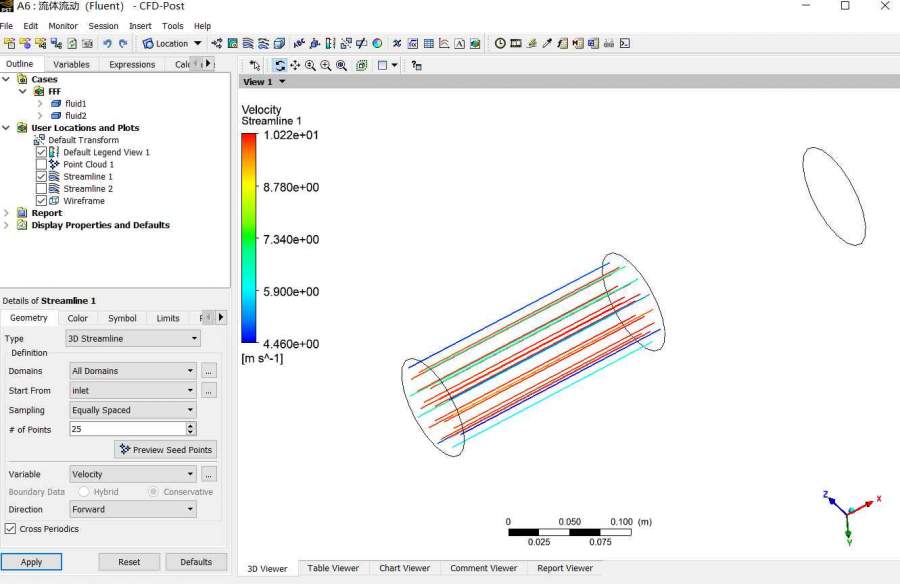Toggle the Cross Periodics checkbox

(x=11, y=529)
